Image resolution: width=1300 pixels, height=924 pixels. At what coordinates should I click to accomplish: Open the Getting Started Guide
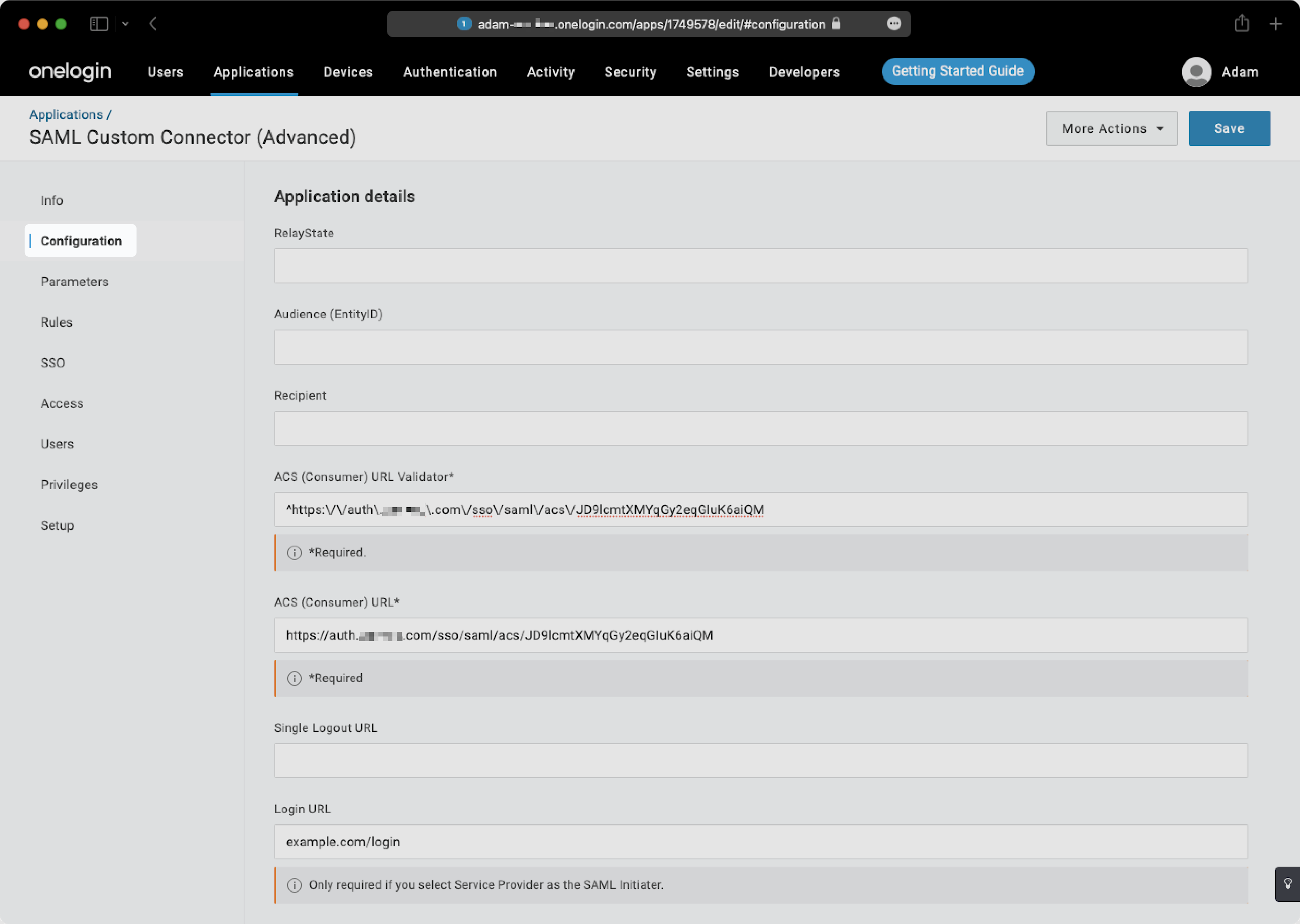pyautogui.click(x=957, y=71)
